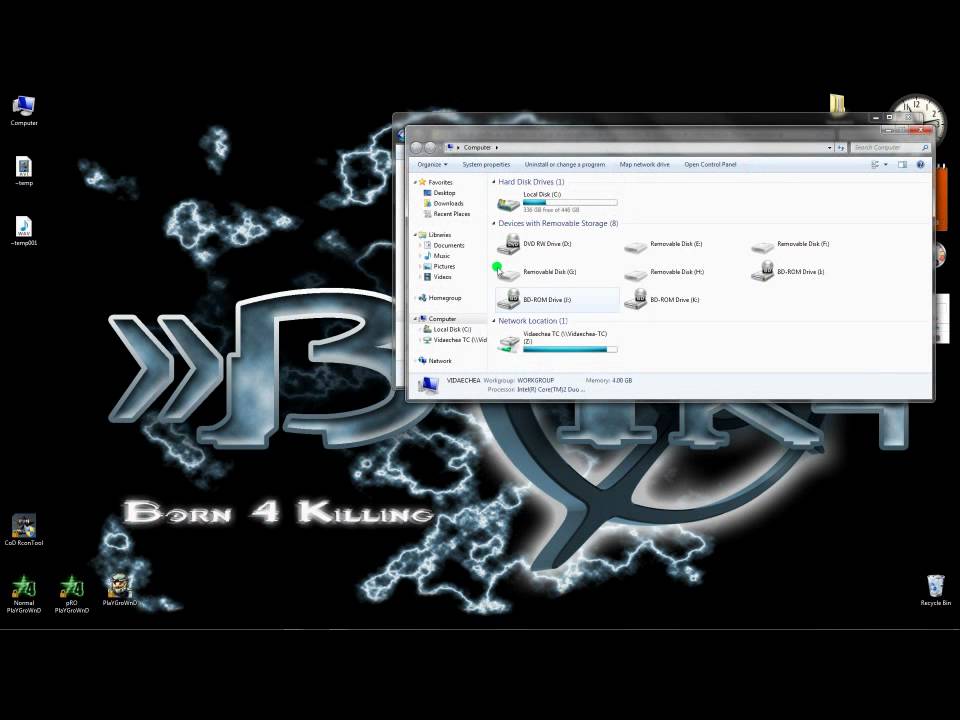
Task: Click the Computer breadcrumb in address bar
Action: (x=477, y=148)
